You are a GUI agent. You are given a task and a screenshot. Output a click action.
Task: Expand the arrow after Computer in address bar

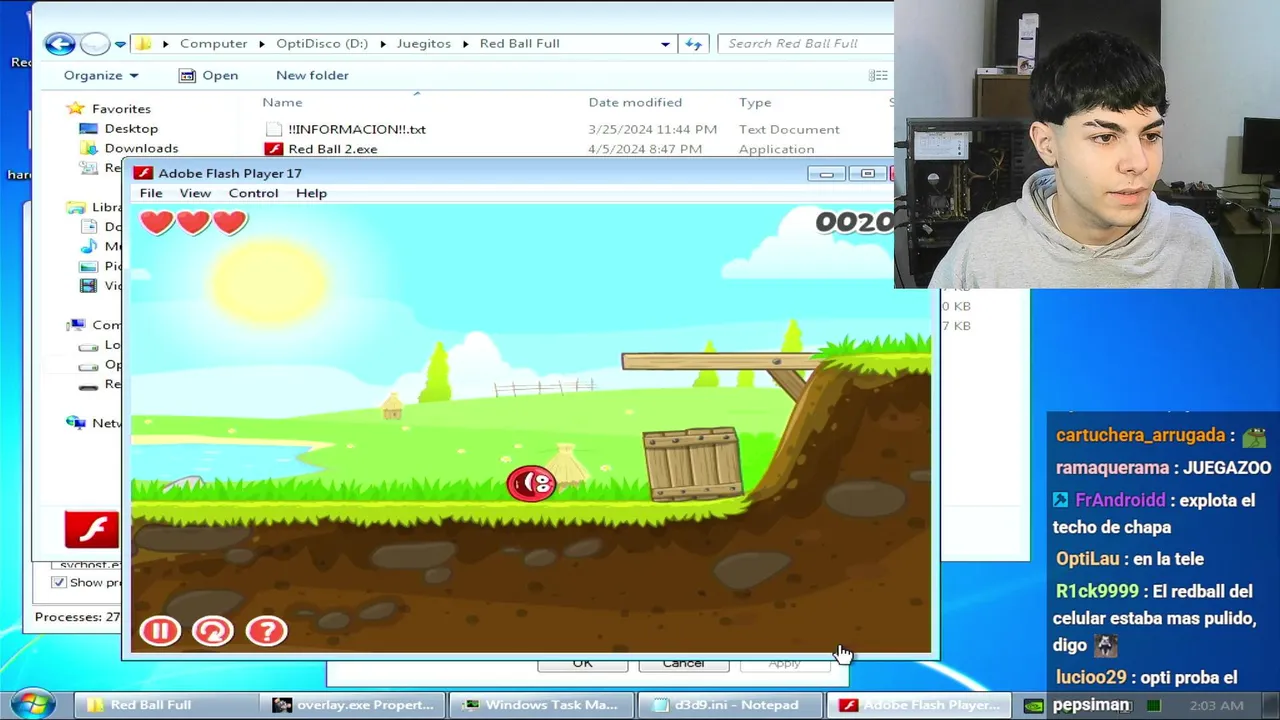pos(263,44)
